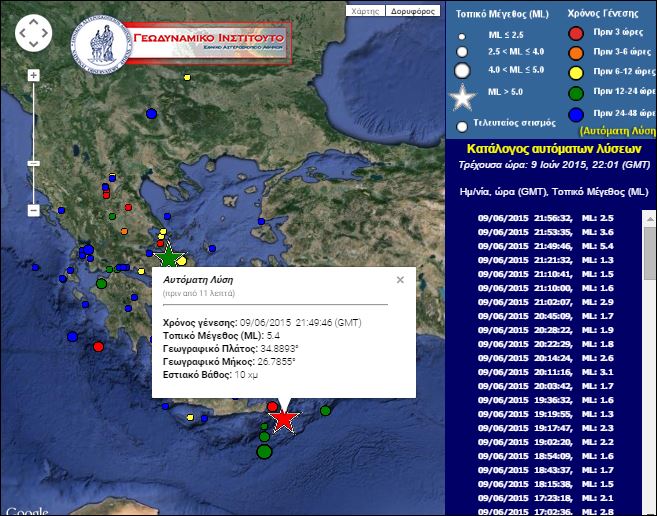Image resolution: width=657 pixels, height=516 pixels.
Task: Zoom in with the plus button
Action: (34, 75)
